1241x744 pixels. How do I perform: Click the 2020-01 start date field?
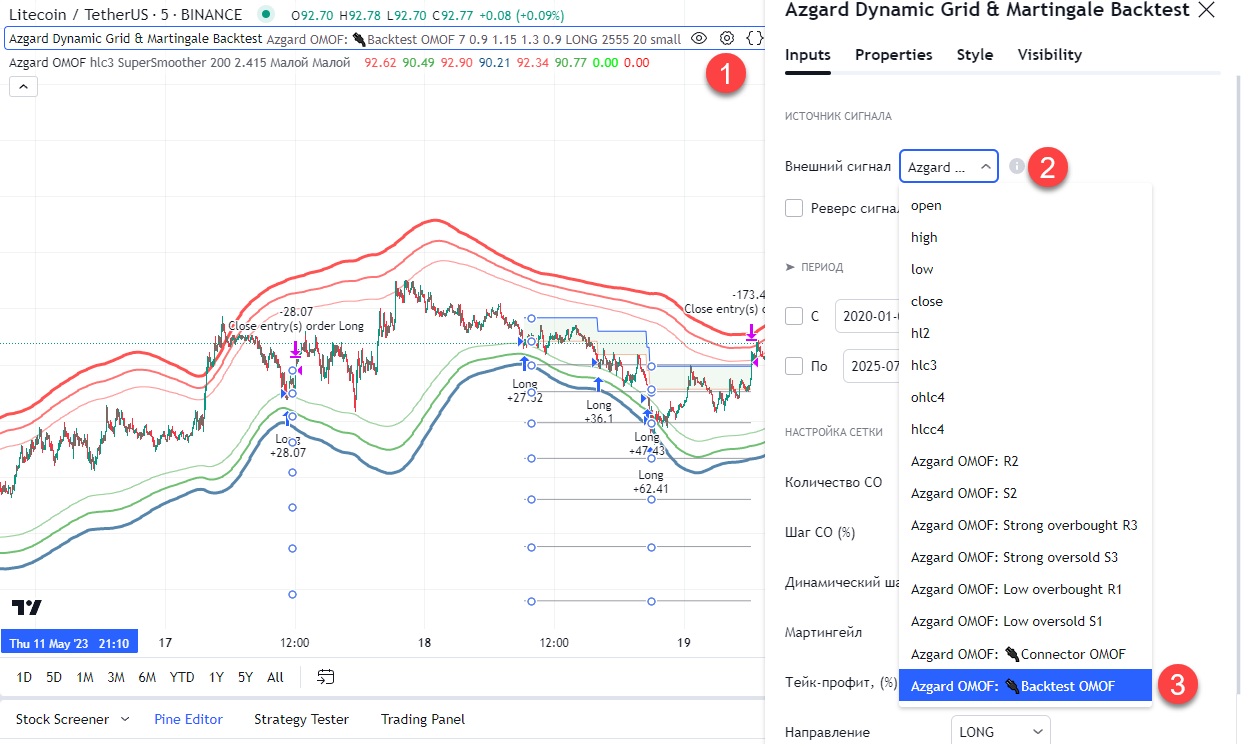click(867, 316)
